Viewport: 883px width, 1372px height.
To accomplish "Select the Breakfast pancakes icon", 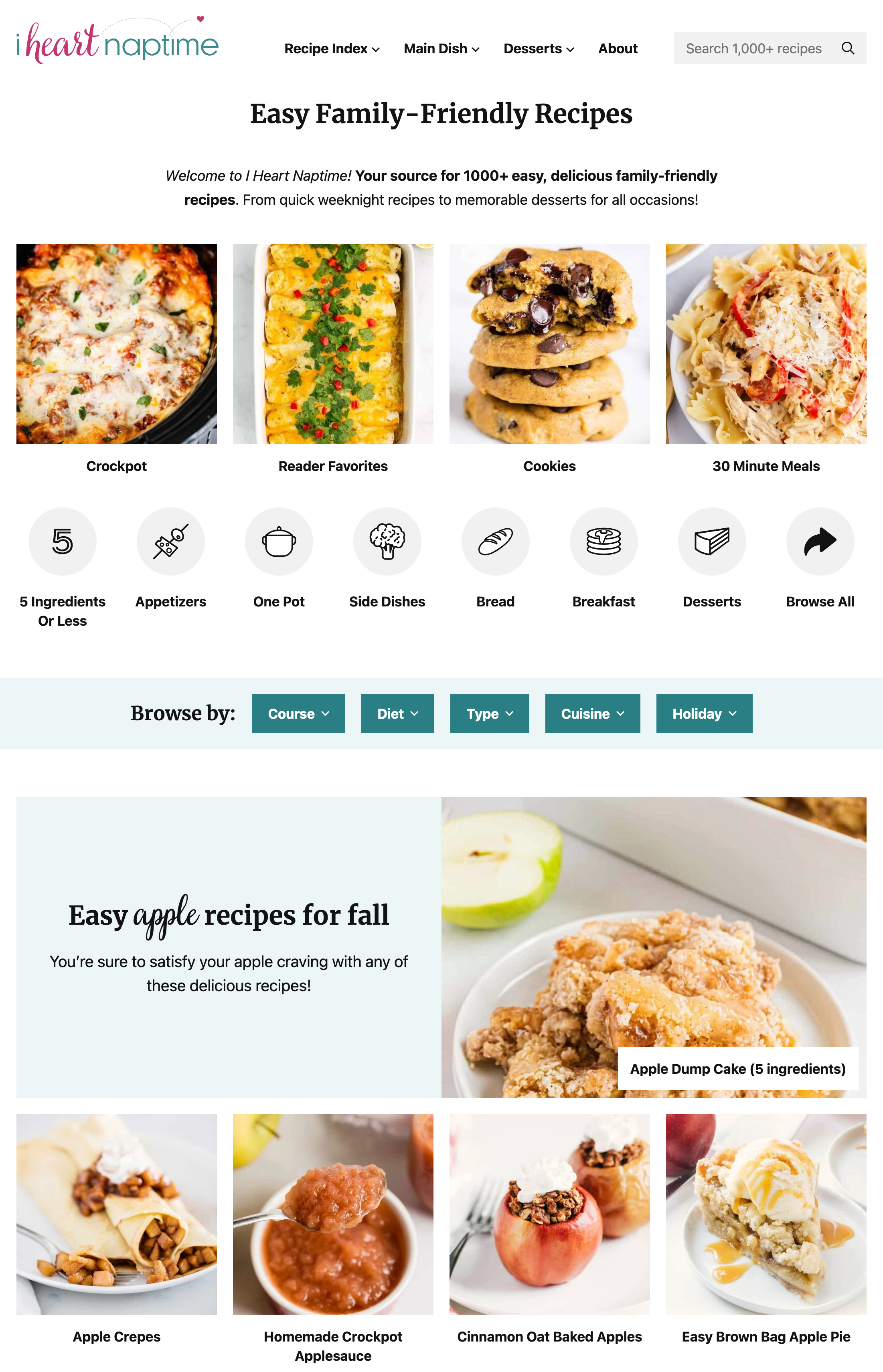I will click(x=604, y=541).
